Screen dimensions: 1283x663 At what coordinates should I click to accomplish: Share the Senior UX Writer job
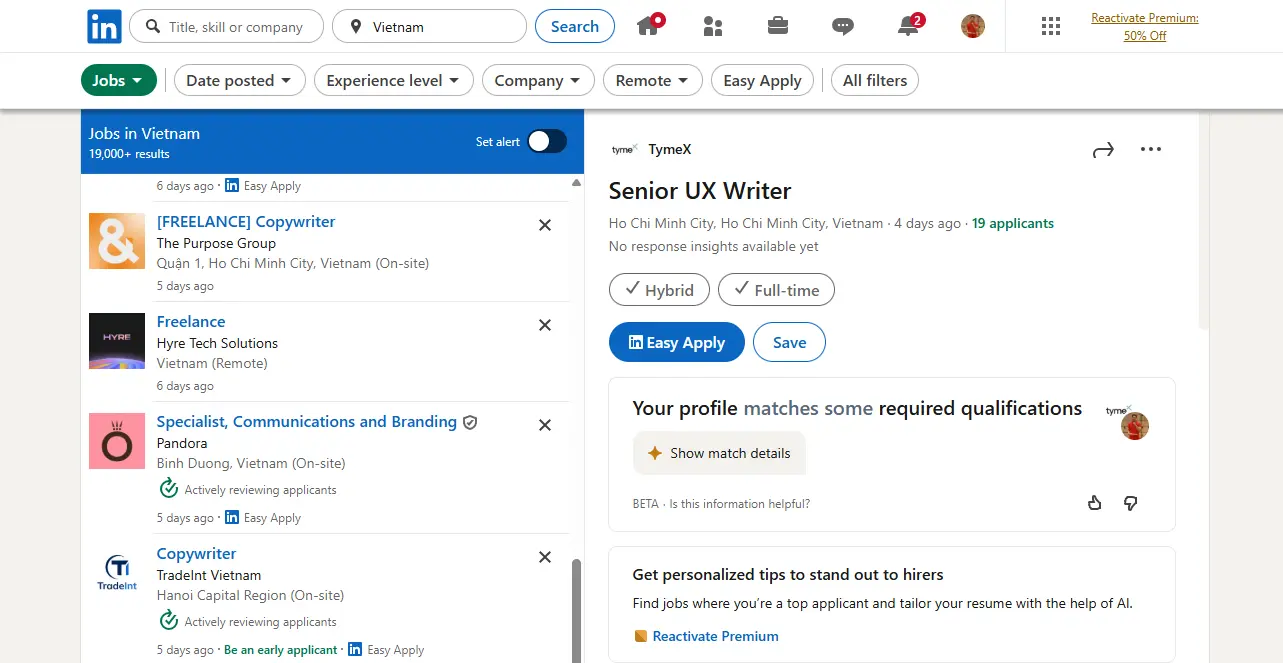pyautogui.click(x=1103, y=150)
